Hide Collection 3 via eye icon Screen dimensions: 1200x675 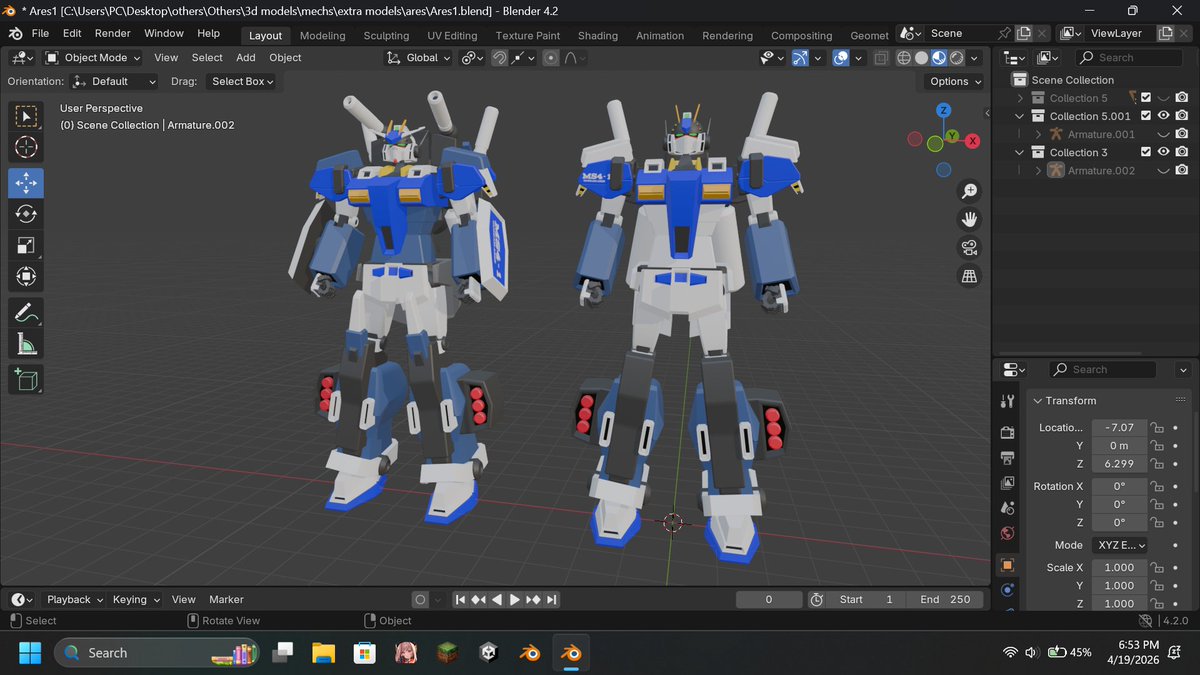pos(1163,152)
